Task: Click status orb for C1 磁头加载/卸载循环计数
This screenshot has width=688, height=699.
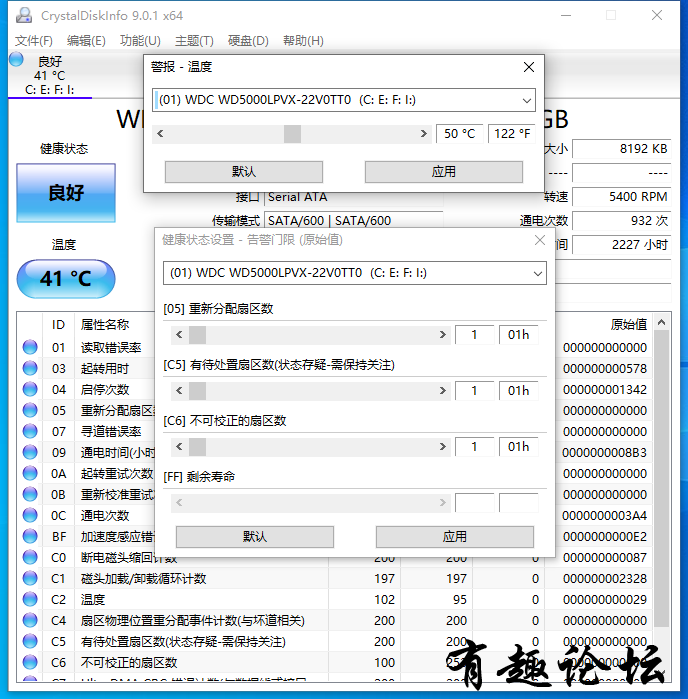Action: coord(30,578)
